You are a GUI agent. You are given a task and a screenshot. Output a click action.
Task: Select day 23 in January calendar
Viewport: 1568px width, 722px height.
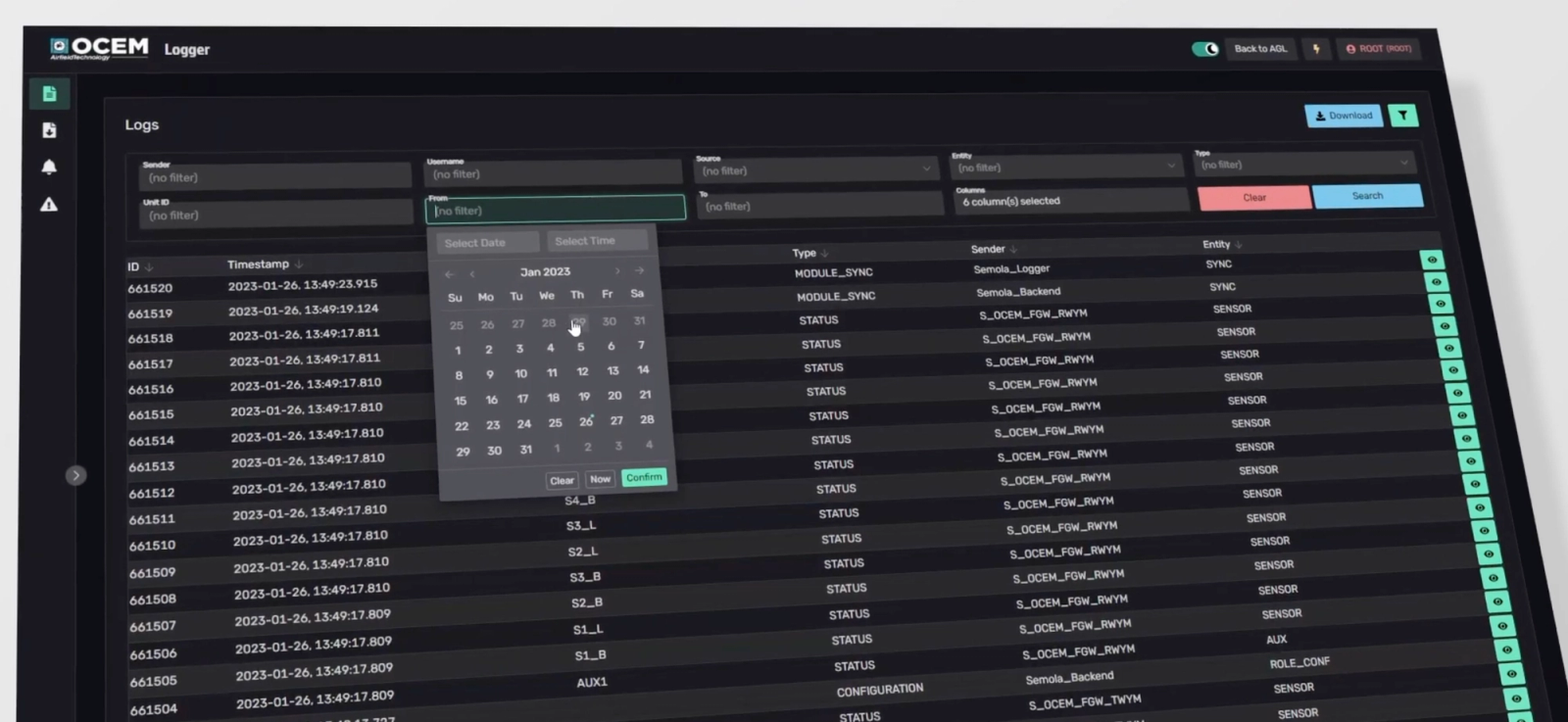click(x=493, y=425)
